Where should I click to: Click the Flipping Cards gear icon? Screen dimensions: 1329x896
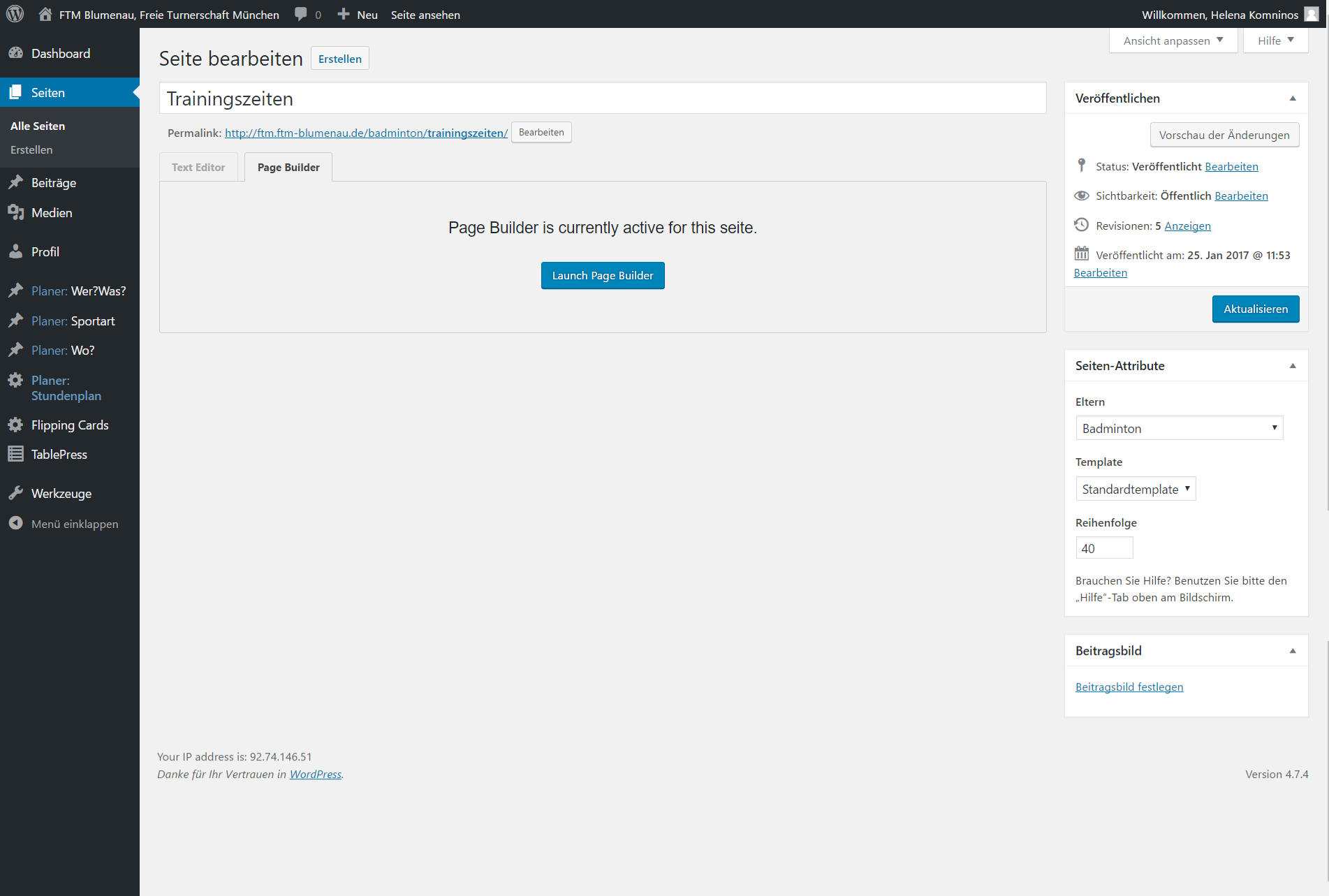tap(15, 425)
